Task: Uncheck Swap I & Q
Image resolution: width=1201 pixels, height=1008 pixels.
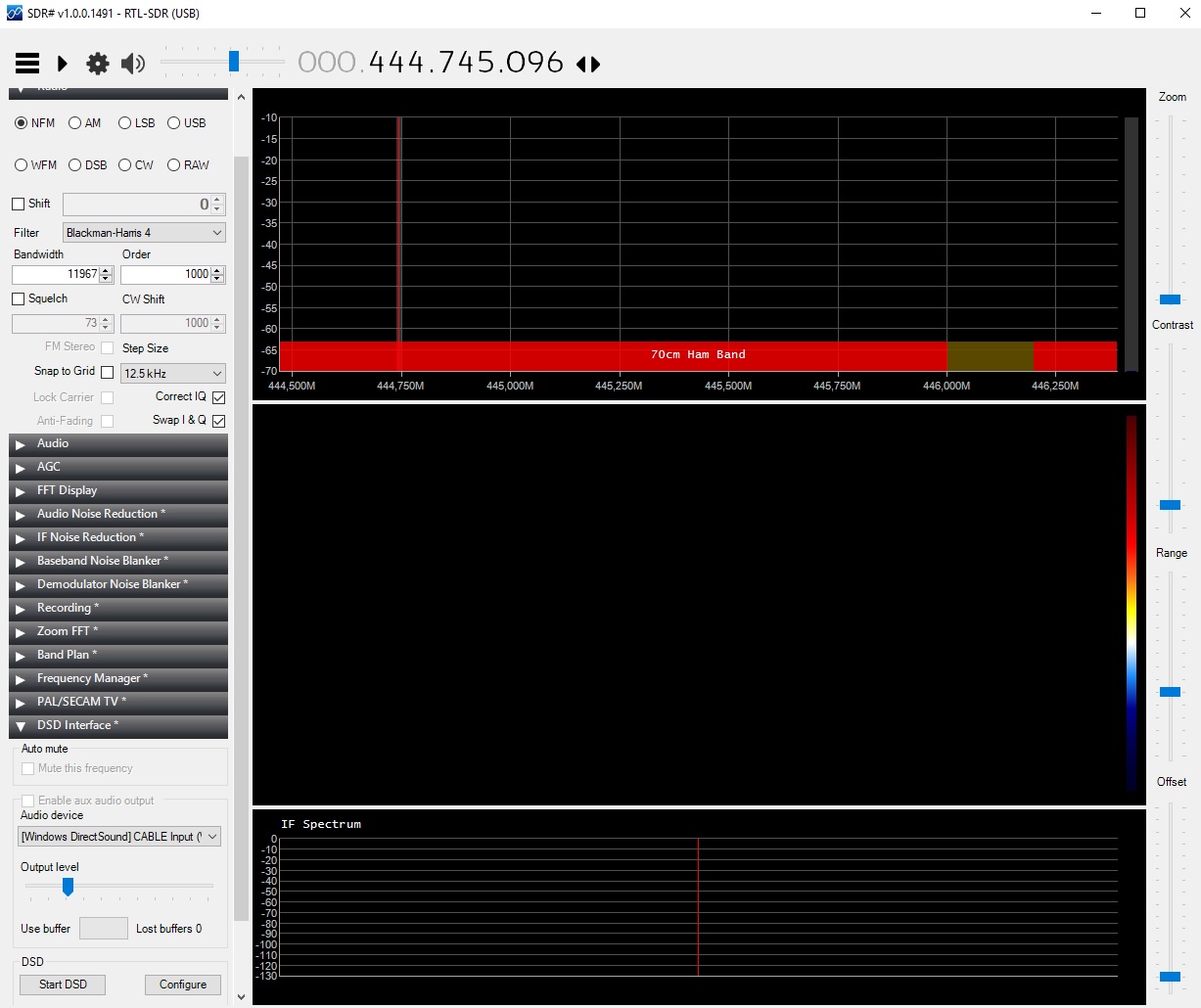Action: tap(218, 421)
